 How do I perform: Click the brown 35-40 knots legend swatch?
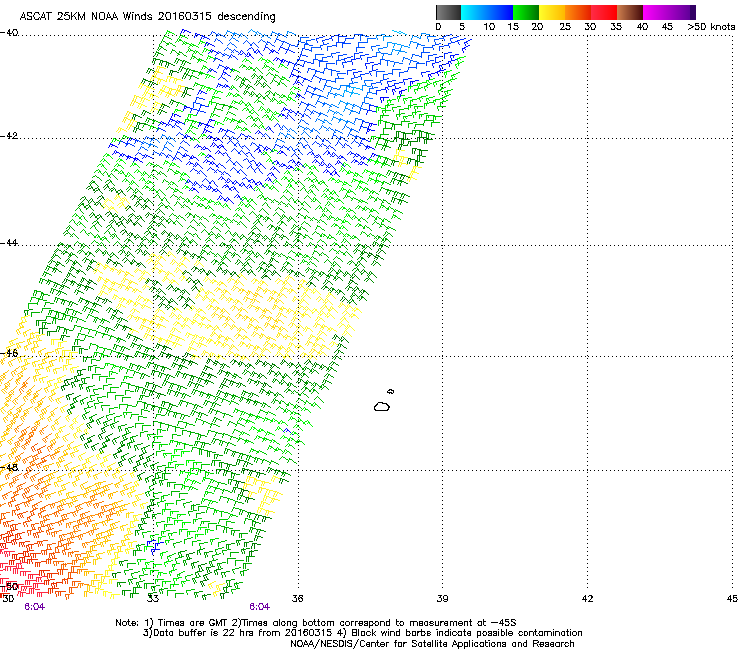click(630, 12)
